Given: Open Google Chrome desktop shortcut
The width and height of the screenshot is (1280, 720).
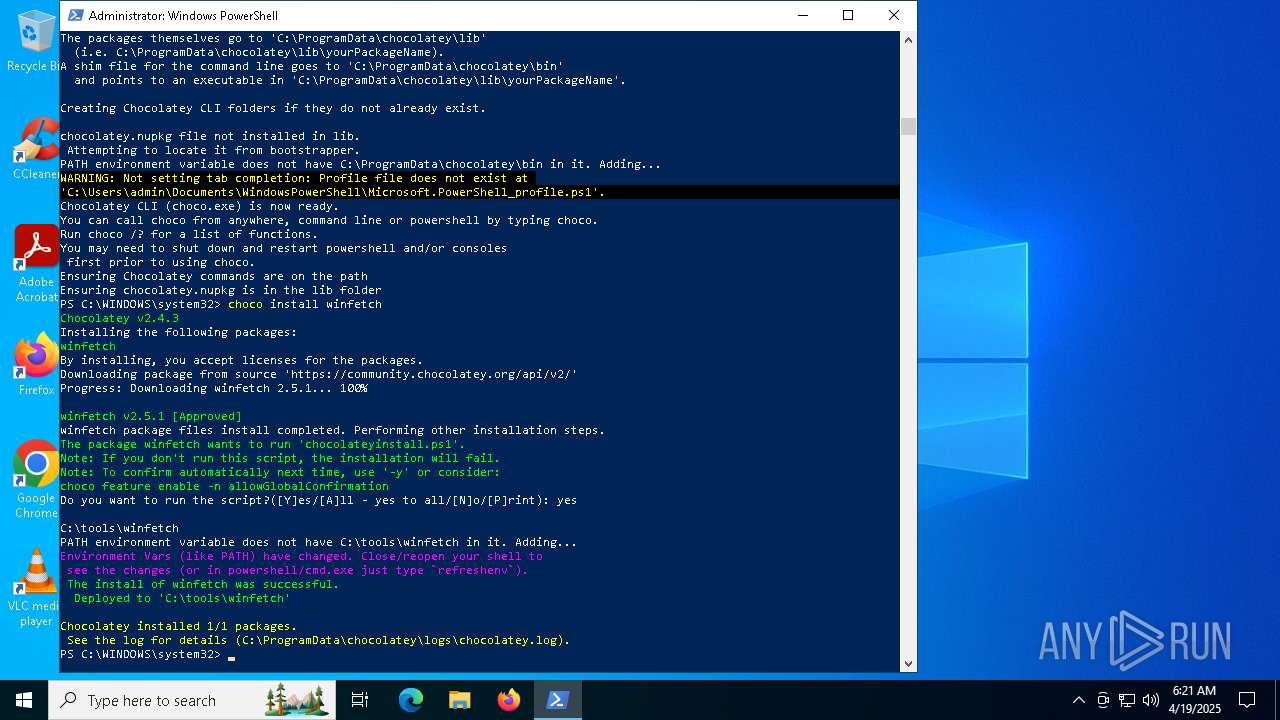Looking at the screenshot, I should click(x=36, y=480).
